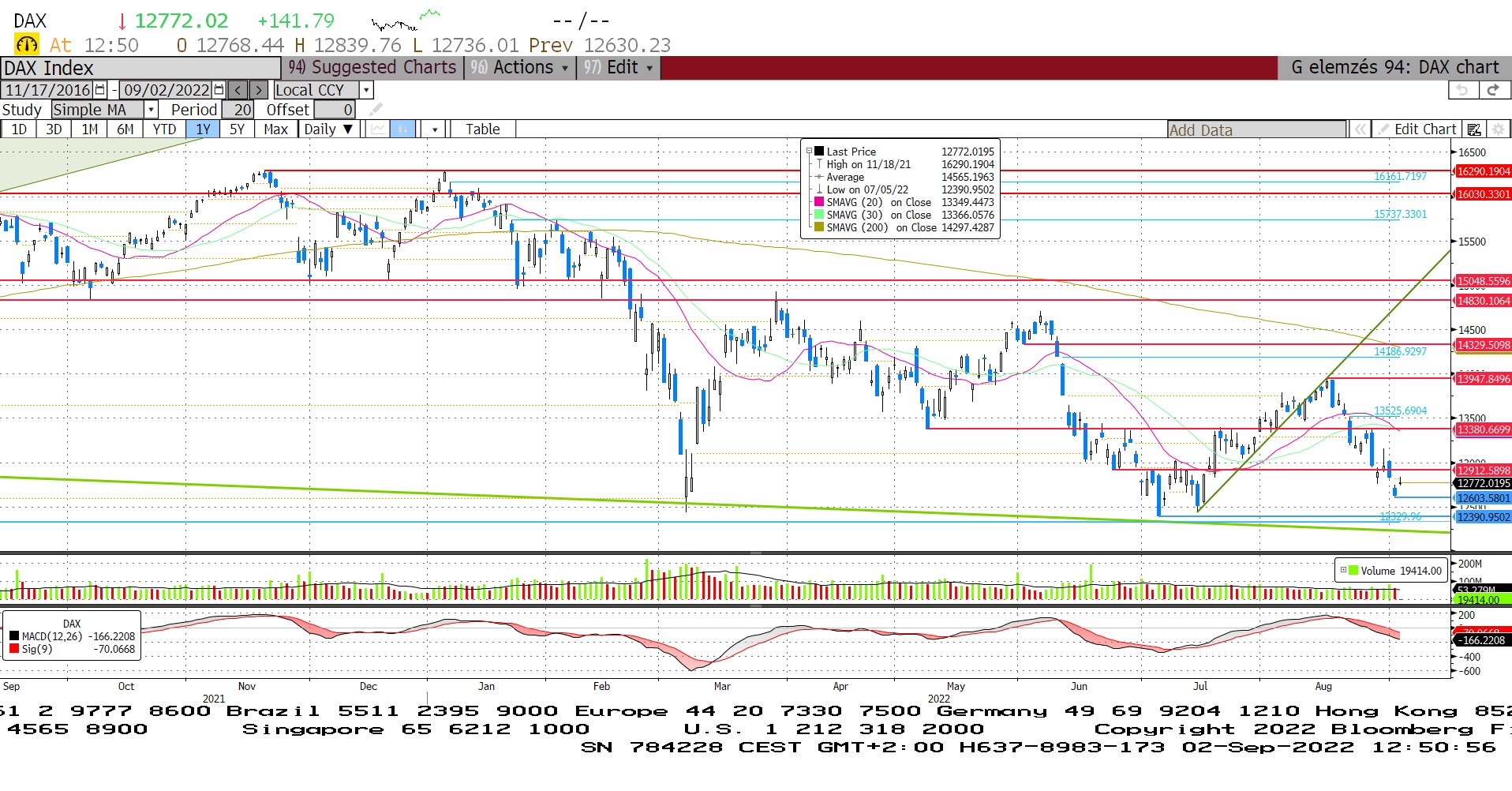Click the Mar label on the time axis
Viewport: 1512px width, 791px height.
coord(721,686)
